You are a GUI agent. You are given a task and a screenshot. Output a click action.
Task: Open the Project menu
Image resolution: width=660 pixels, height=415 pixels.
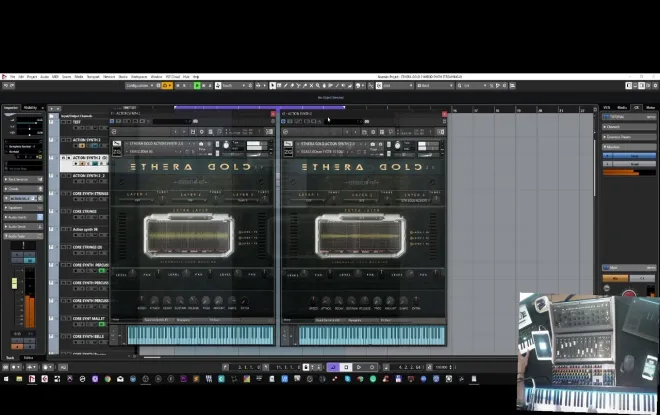pos(32,77)
